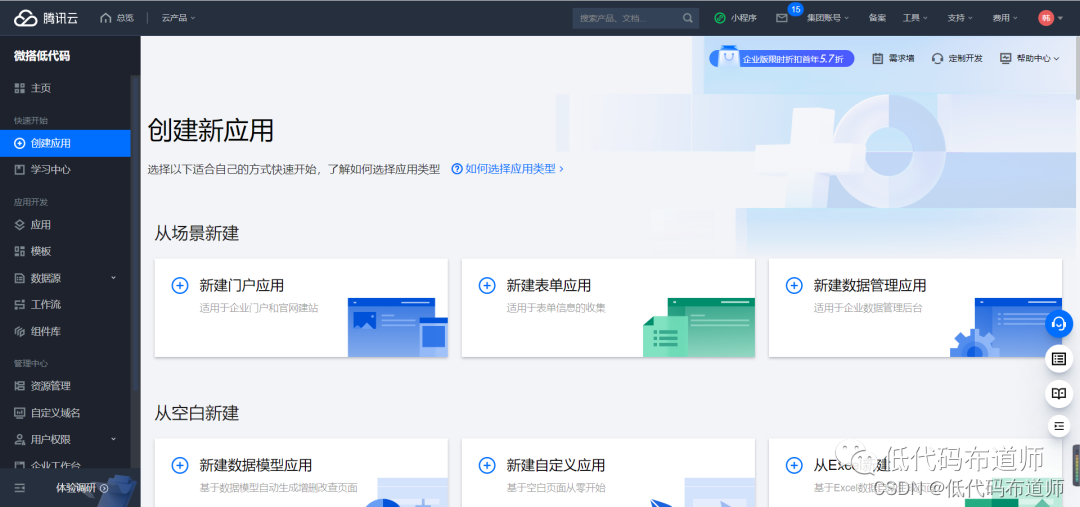The width and height of the screenshot is (1080, 507).
Task: Open the 主页 sidebar item
Action: point(65,88)
